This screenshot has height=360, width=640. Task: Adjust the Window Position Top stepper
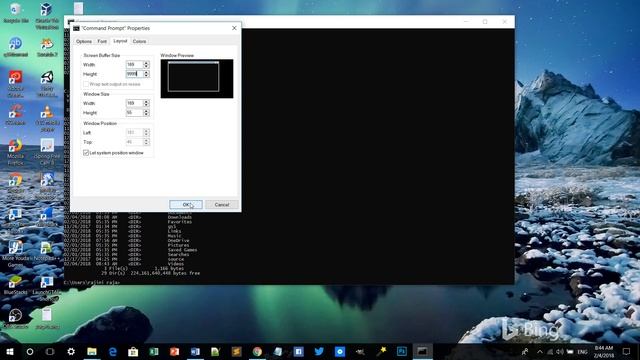pyautogui.click(x=146, y=142)
